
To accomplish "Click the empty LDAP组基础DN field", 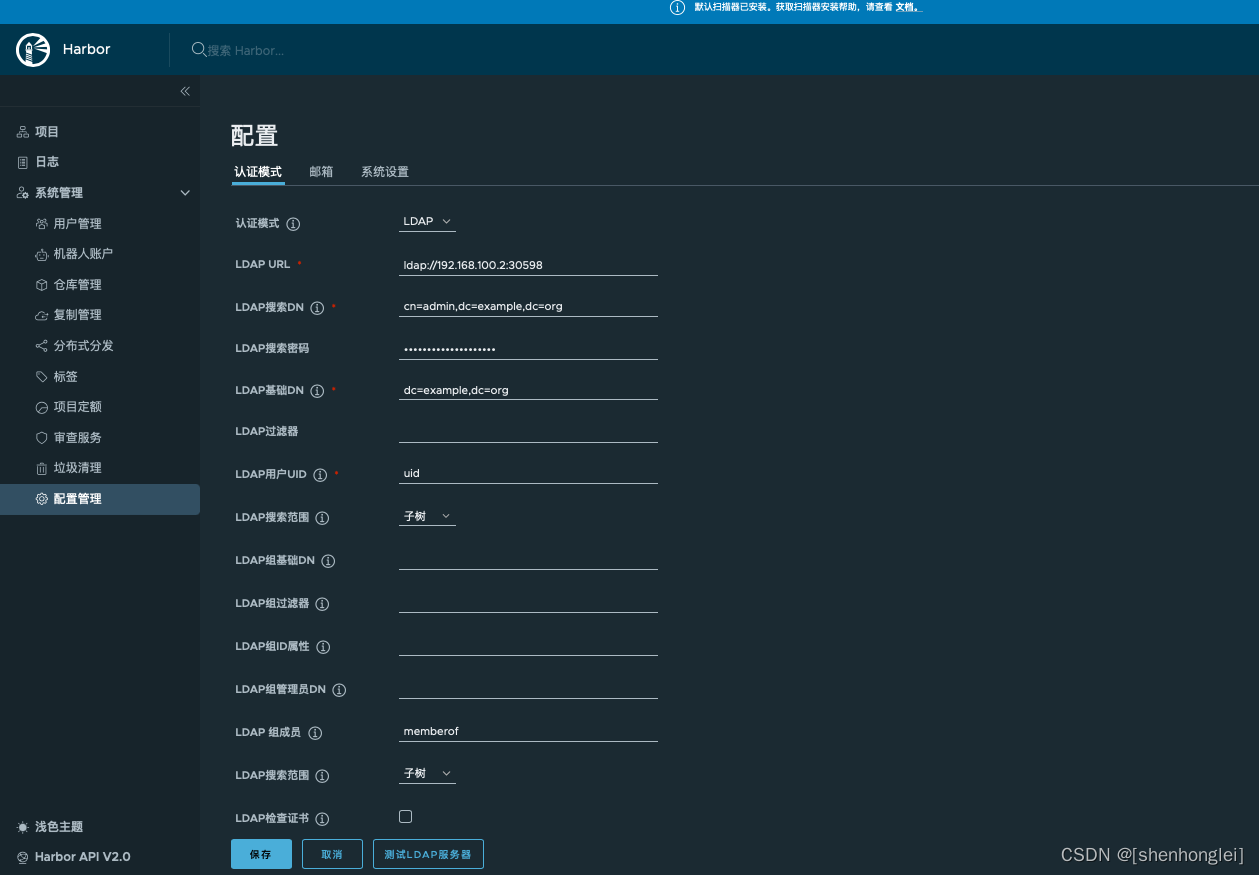I will tap(528, 559).
